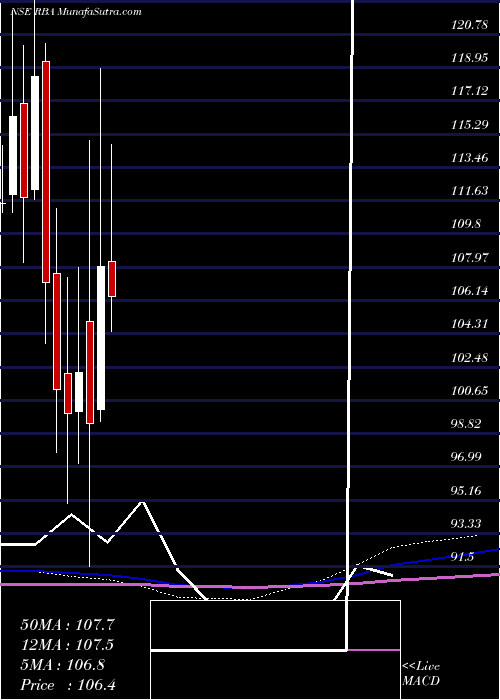Image resolution: width=500 pixels, height=700 pixels.
Task: Click the <<Live MACD label
Action: (421, 674)
